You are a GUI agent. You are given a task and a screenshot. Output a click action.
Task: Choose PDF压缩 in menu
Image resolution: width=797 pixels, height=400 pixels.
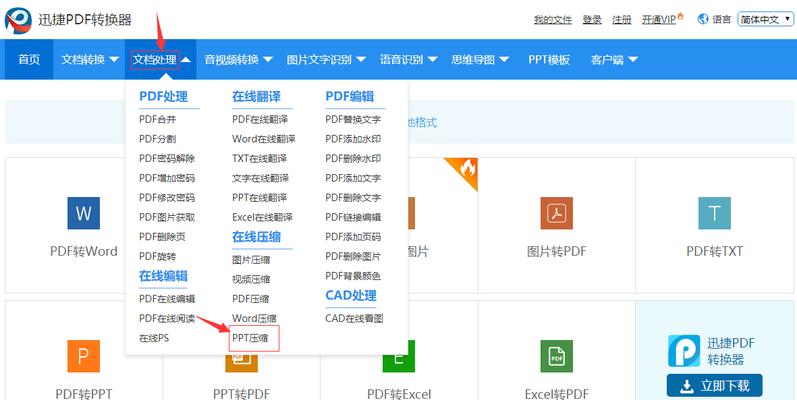pos(251,299)
